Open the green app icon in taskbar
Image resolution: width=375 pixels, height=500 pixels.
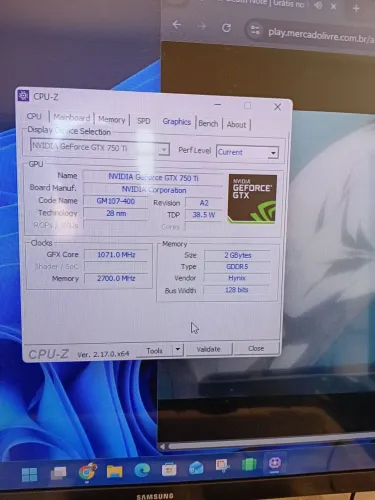[249, 464]
